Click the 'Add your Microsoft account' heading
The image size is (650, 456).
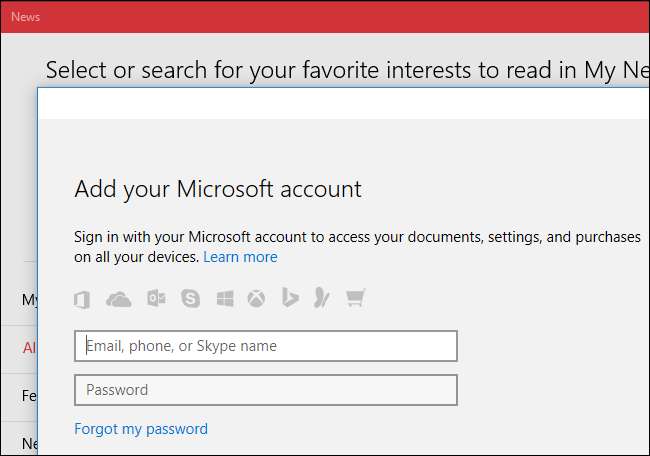[x=218, y=189]
